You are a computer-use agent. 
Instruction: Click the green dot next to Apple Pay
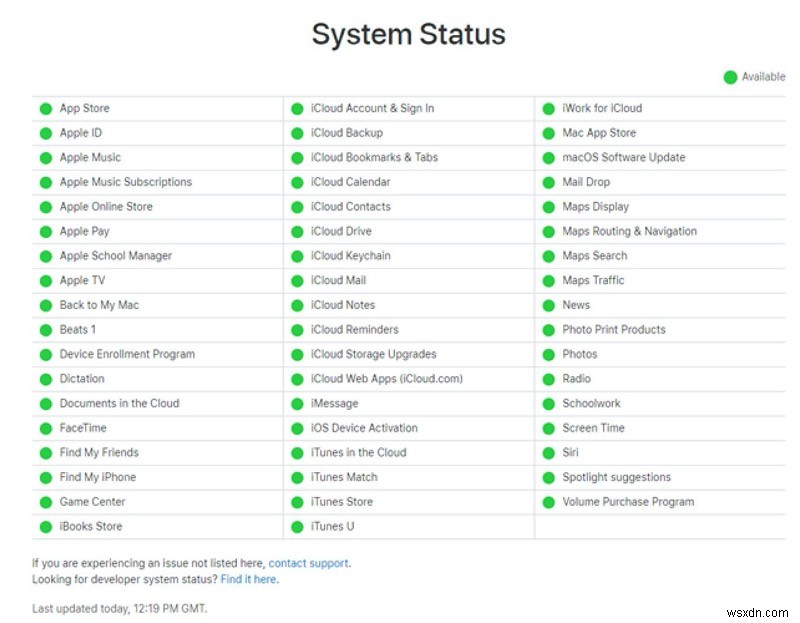pyautogui.click(x=44, y=231)
